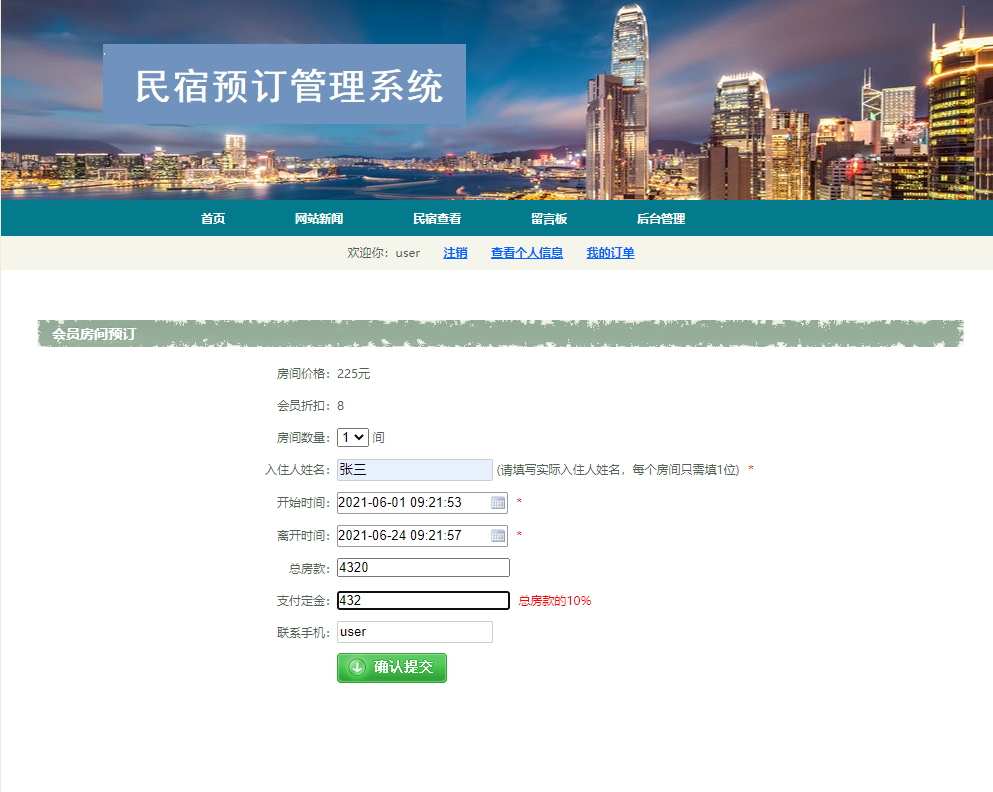Click inside the 总房款 total price field
Image resolution: width=993 pixels, height=792 pixels.
[422, 567]
